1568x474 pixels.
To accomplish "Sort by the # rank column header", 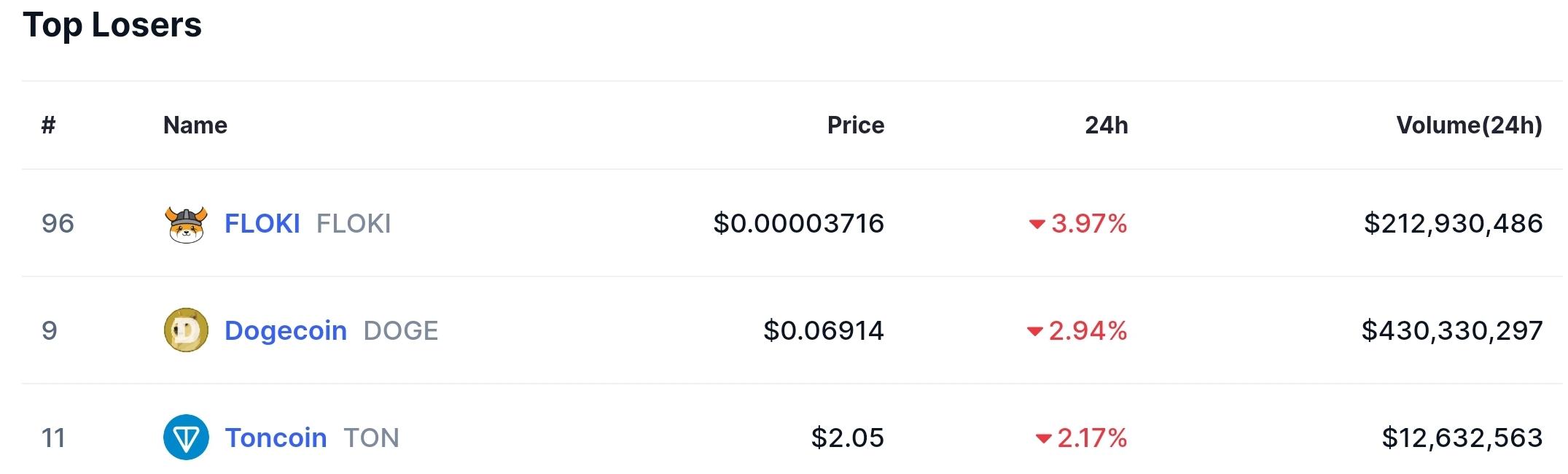I will pyautogui.click(x=49, y=125).
